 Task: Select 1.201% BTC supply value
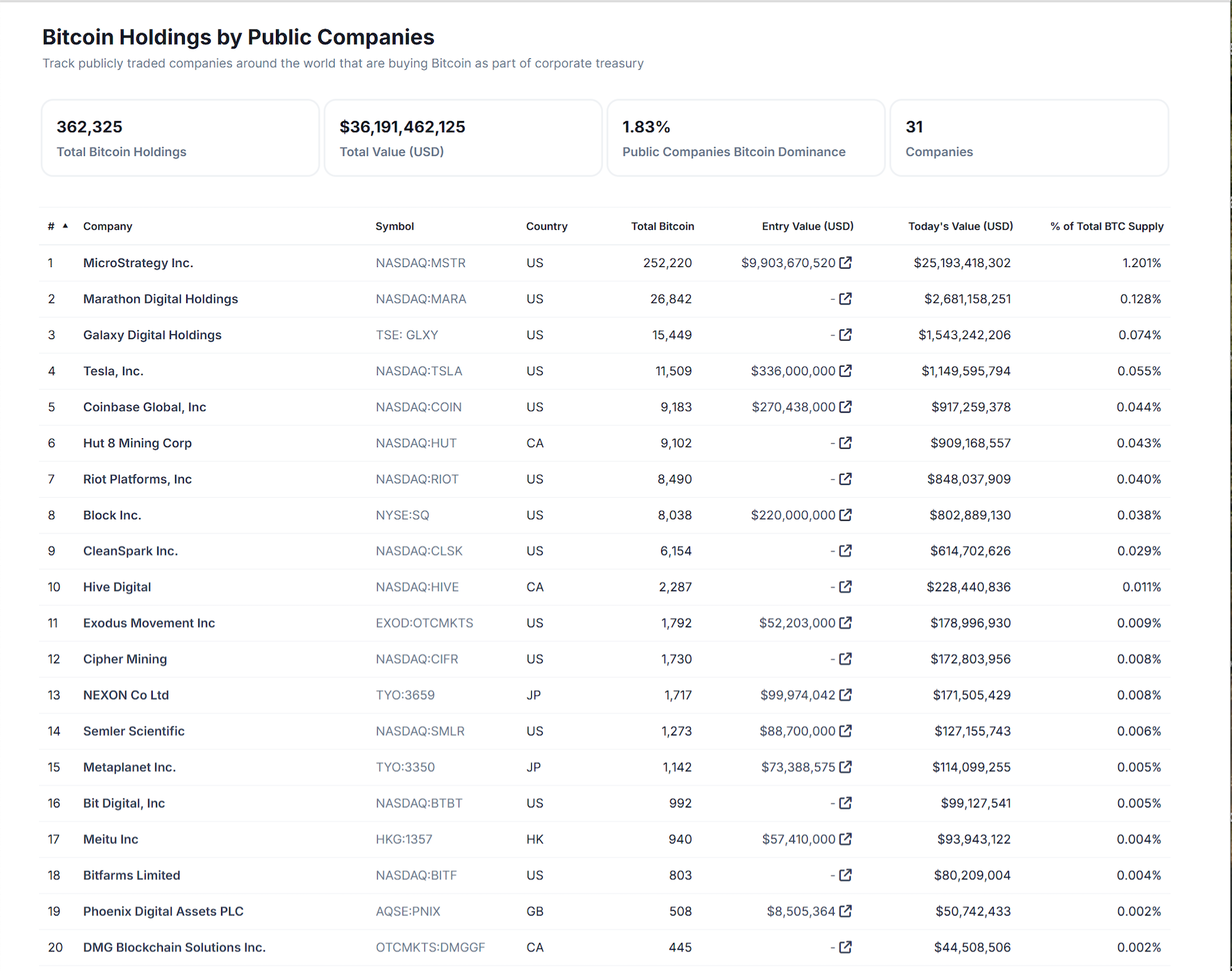(x=1142, y=263)
